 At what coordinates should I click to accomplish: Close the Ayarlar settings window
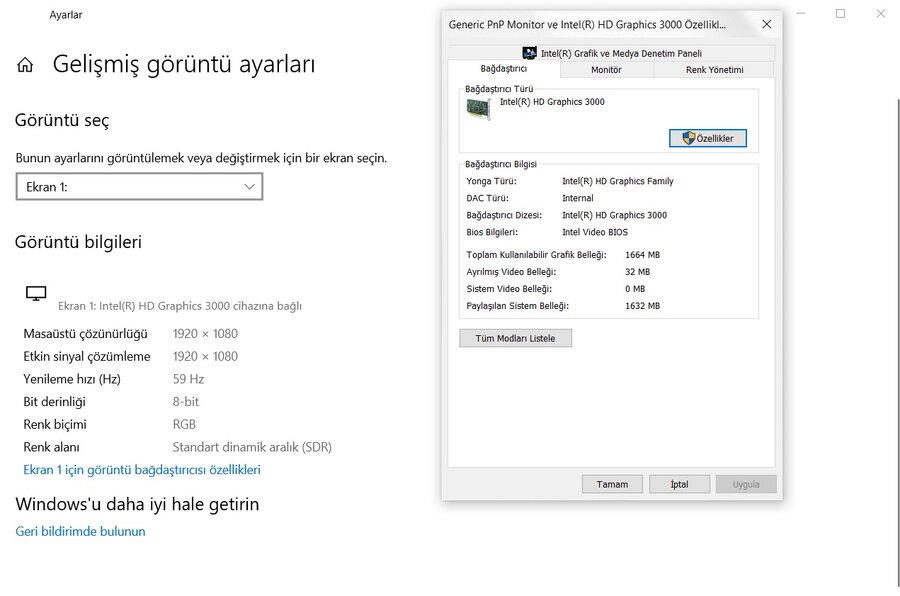pos(880,13)
